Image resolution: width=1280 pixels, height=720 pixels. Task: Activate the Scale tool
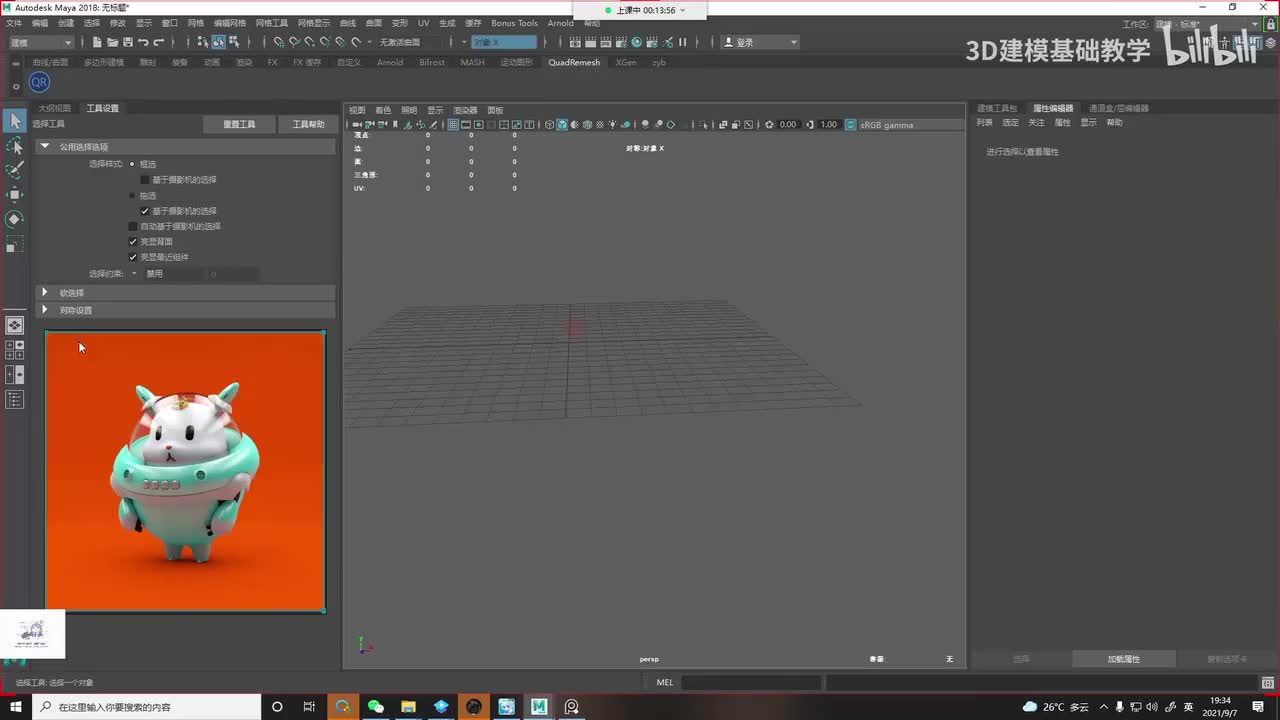[x=15, y=243]
